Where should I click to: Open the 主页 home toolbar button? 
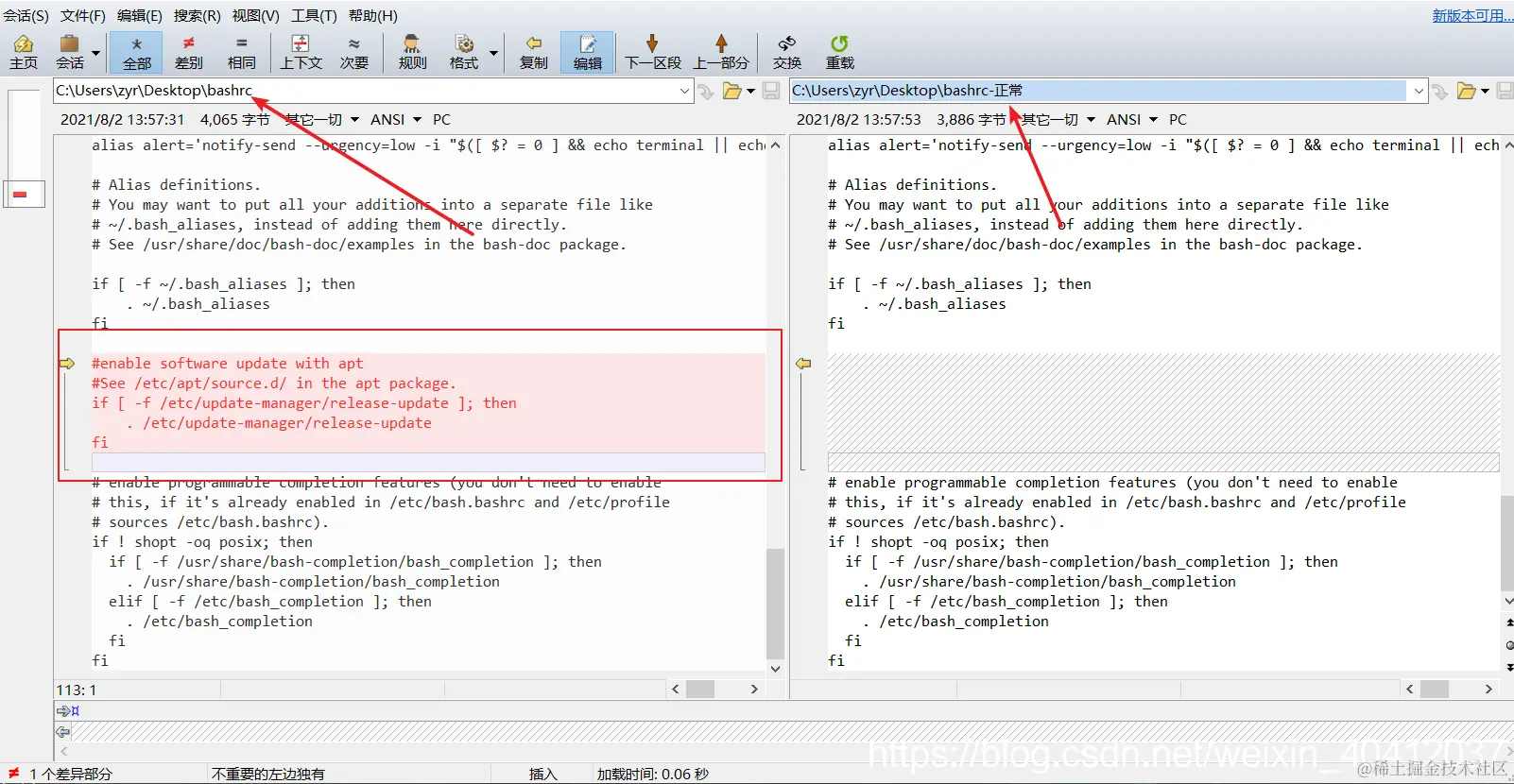[x=24, y=53]
